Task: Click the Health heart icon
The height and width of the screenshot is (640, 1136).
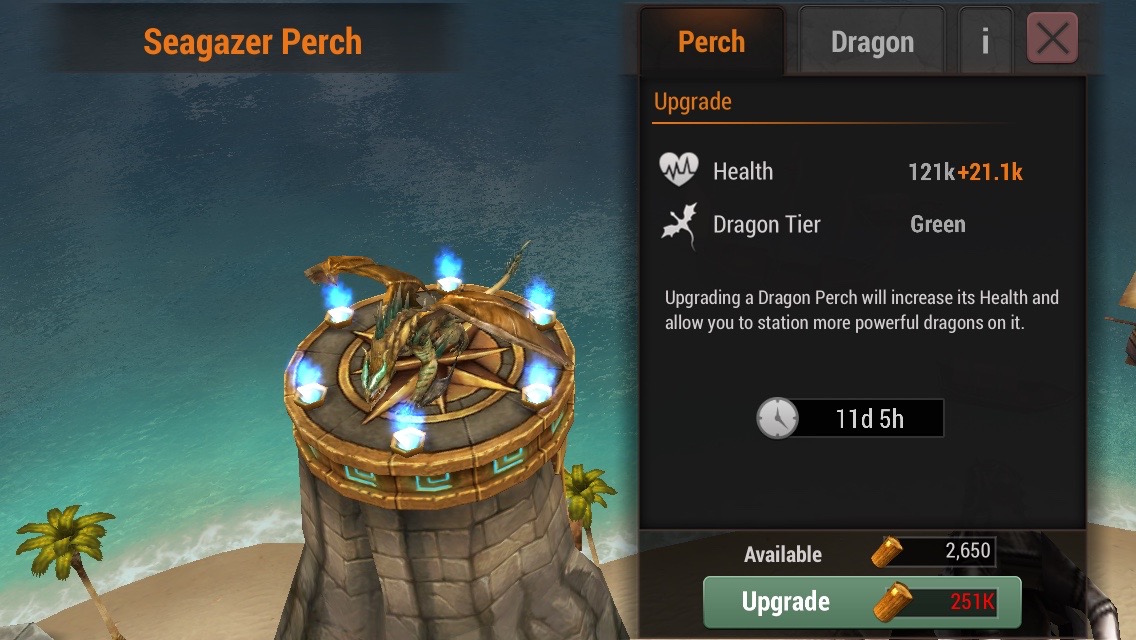Action: tap(678, 169)
